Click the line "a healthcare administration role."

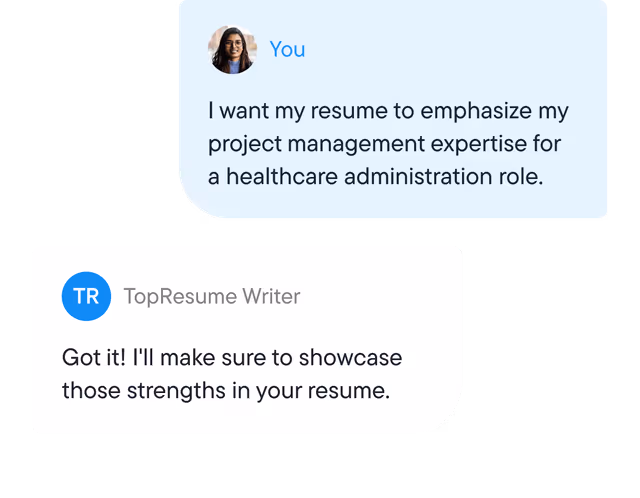click(376, 178)
